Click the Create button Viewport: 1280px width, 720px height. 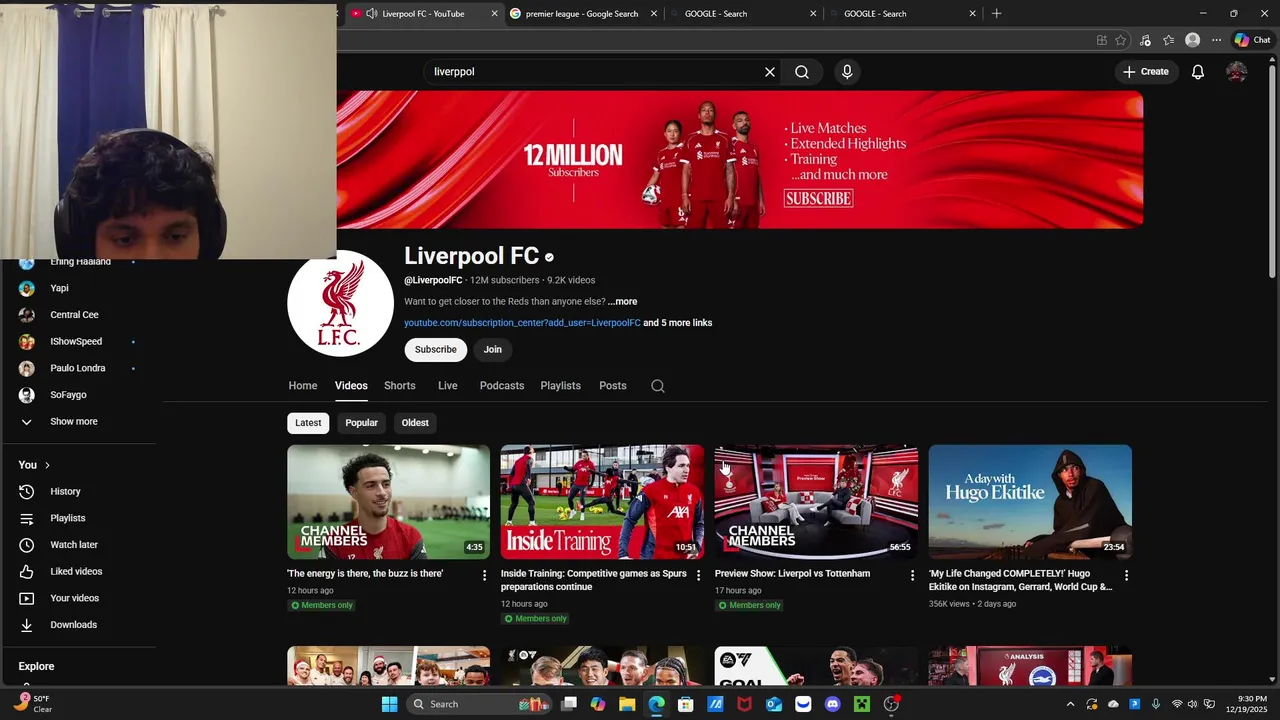coord(1145,72)
